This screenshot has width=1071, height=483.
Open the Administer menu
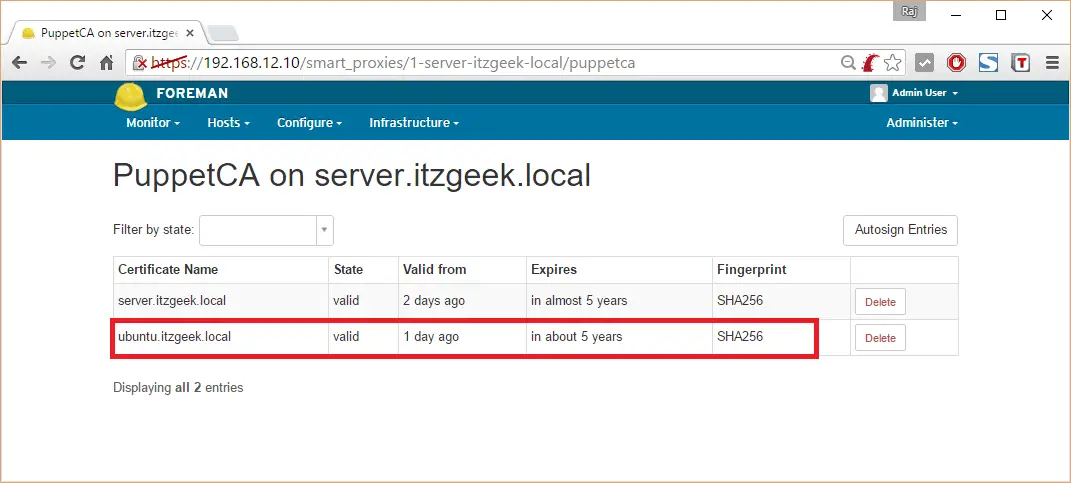point(922,123)
